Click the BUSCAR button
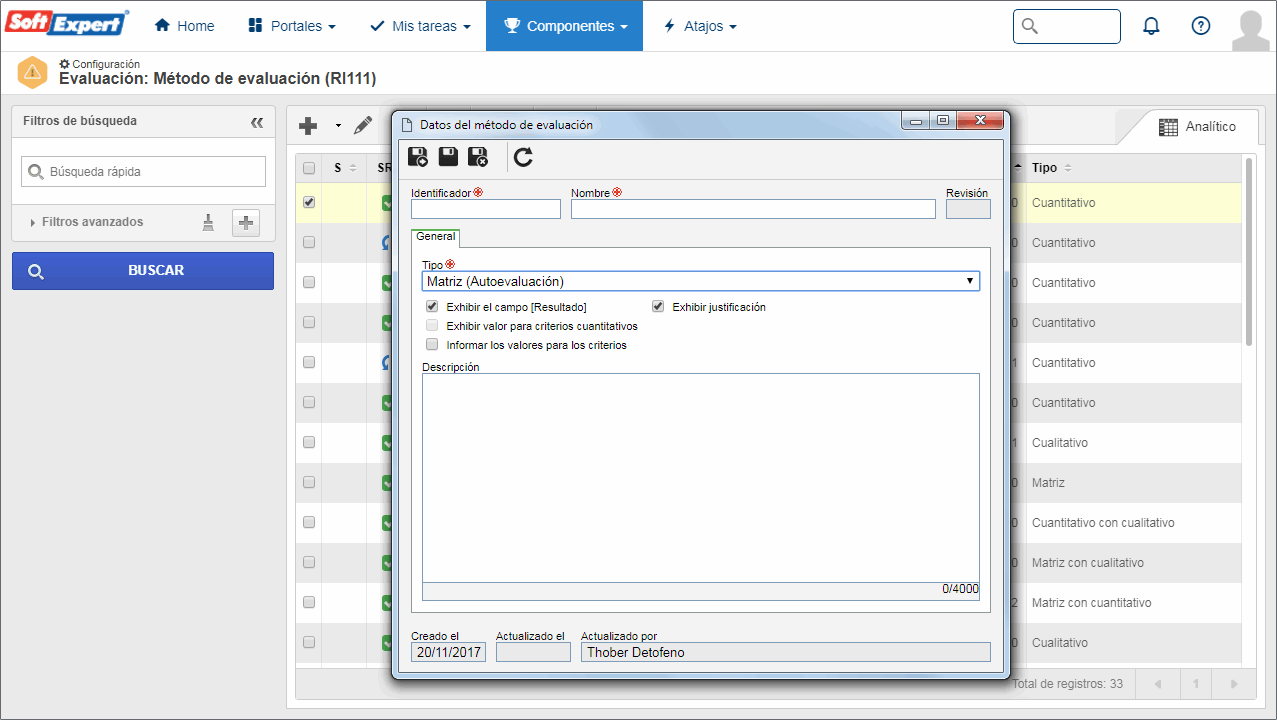 (x=143, y=271)
